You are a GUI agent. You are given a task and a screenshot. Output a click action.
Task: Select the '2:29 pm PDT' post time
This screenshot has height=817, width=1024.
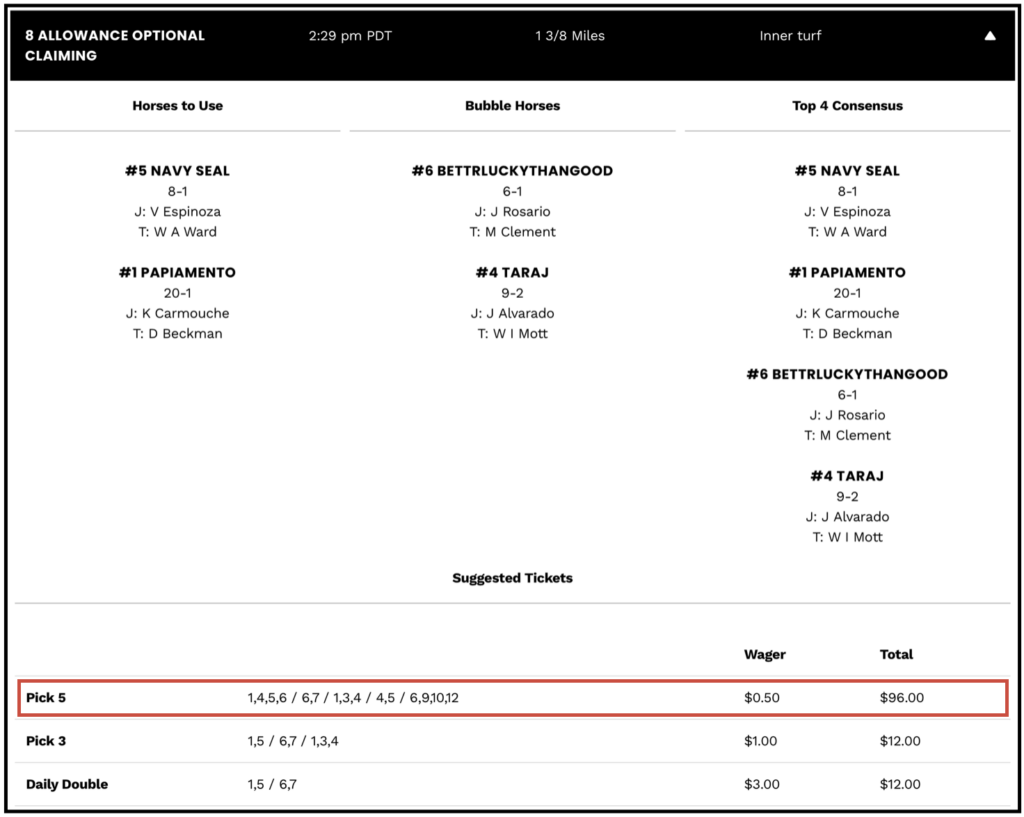point(350,36)
